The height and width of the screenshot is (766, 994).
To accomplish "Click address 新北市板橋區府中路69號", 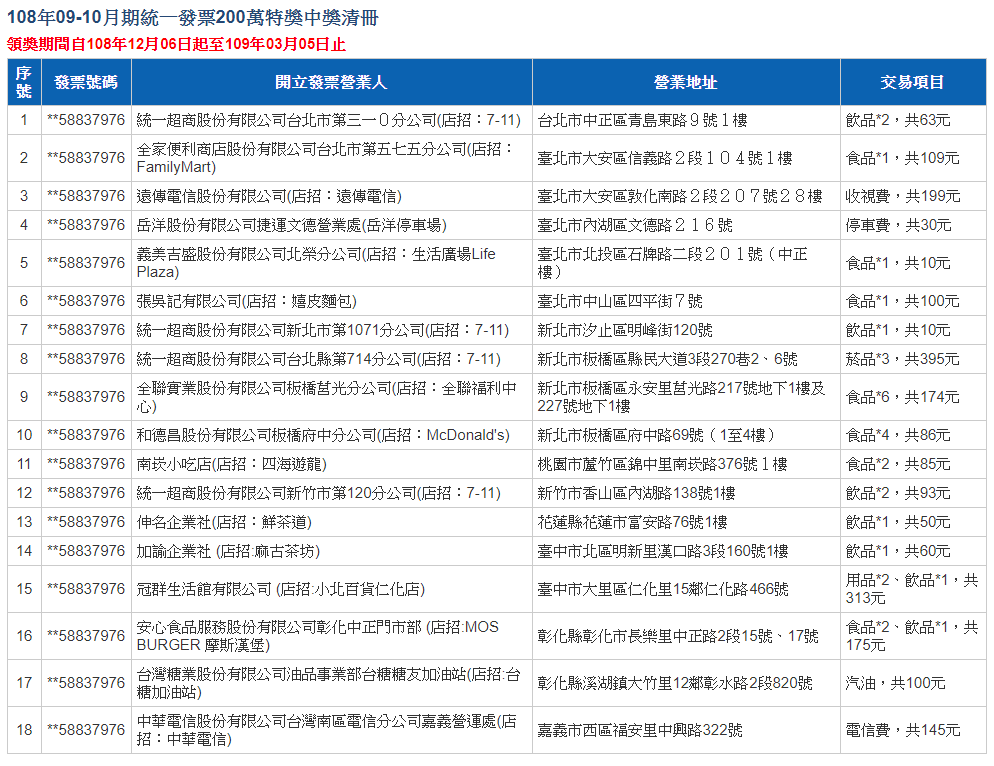I will (x=656, y=436).
